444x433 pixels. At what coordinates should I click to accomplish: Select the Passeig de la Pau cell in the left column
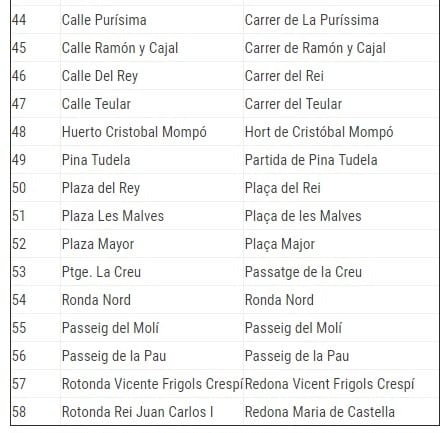[x=152, y=356]
